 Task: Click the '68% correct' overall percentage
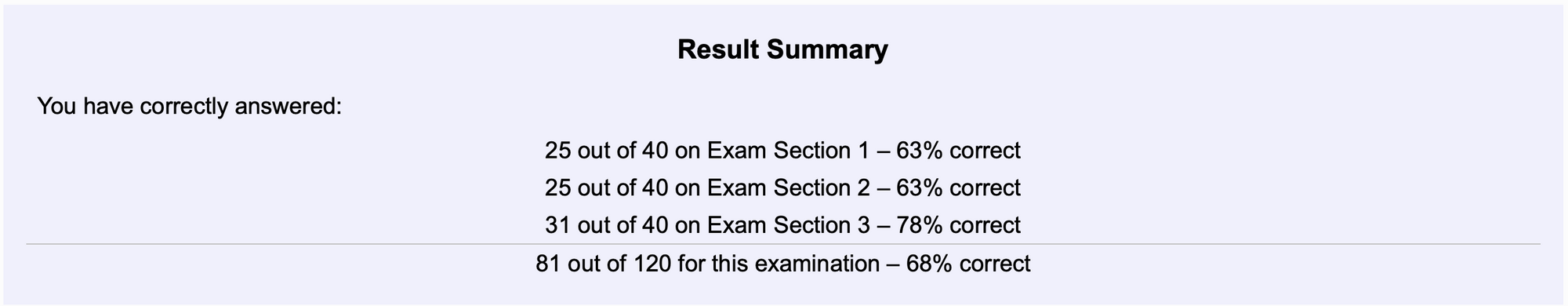(x=968, y=263)
